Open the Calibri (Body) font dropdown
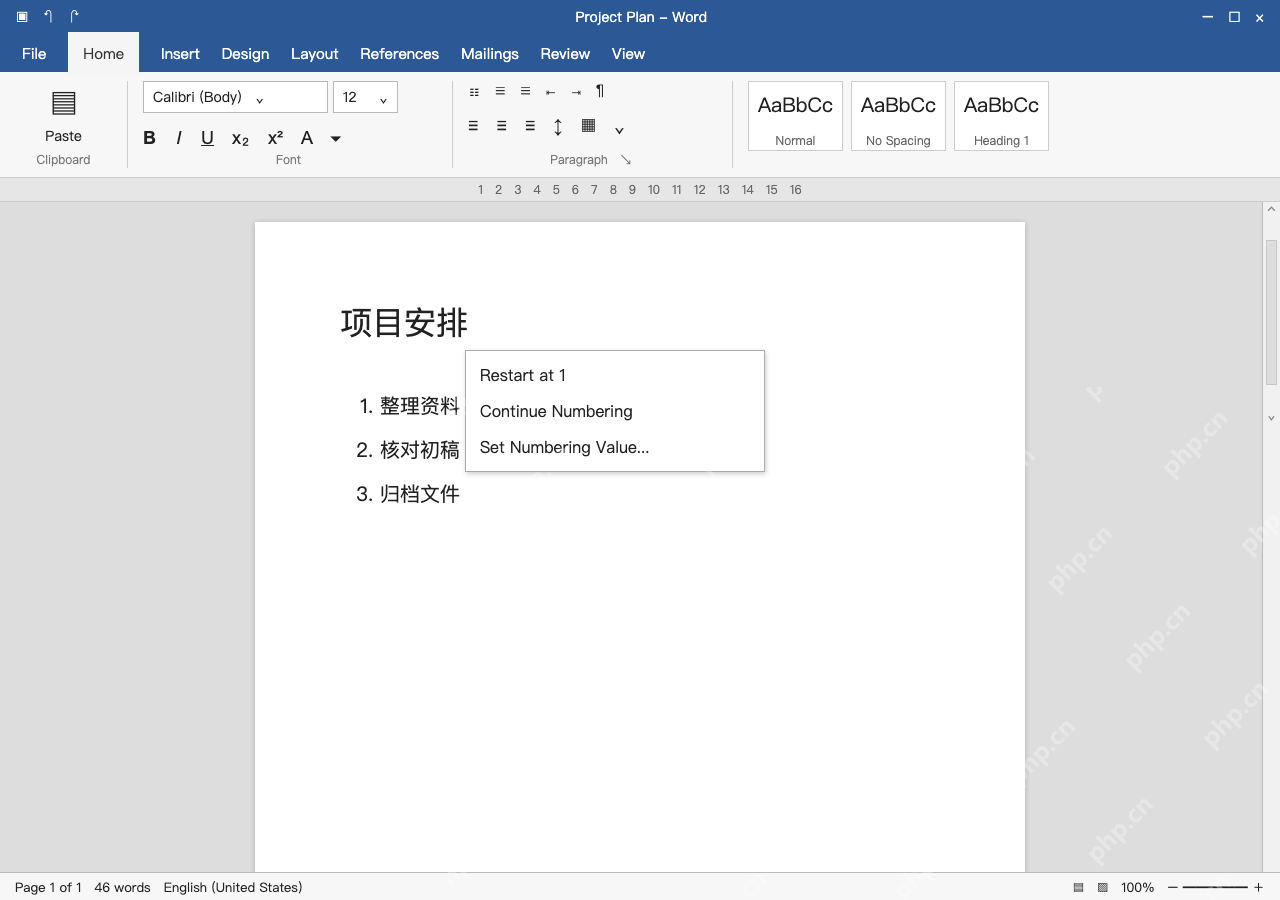Image resolution: width=1280 pixels, height=900 pixels. pyautogui.click(x=235, y=97)
